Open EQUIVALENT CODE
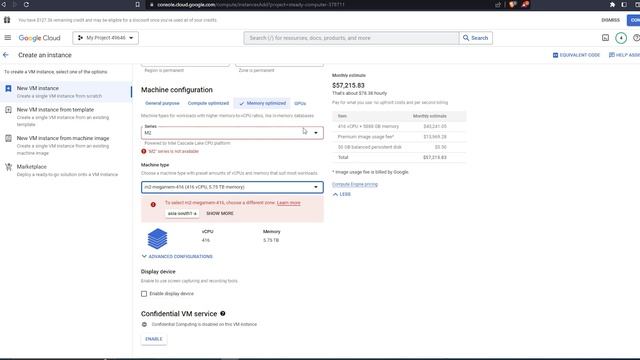The height and width of the screenshot is (360, 640). 576,55
